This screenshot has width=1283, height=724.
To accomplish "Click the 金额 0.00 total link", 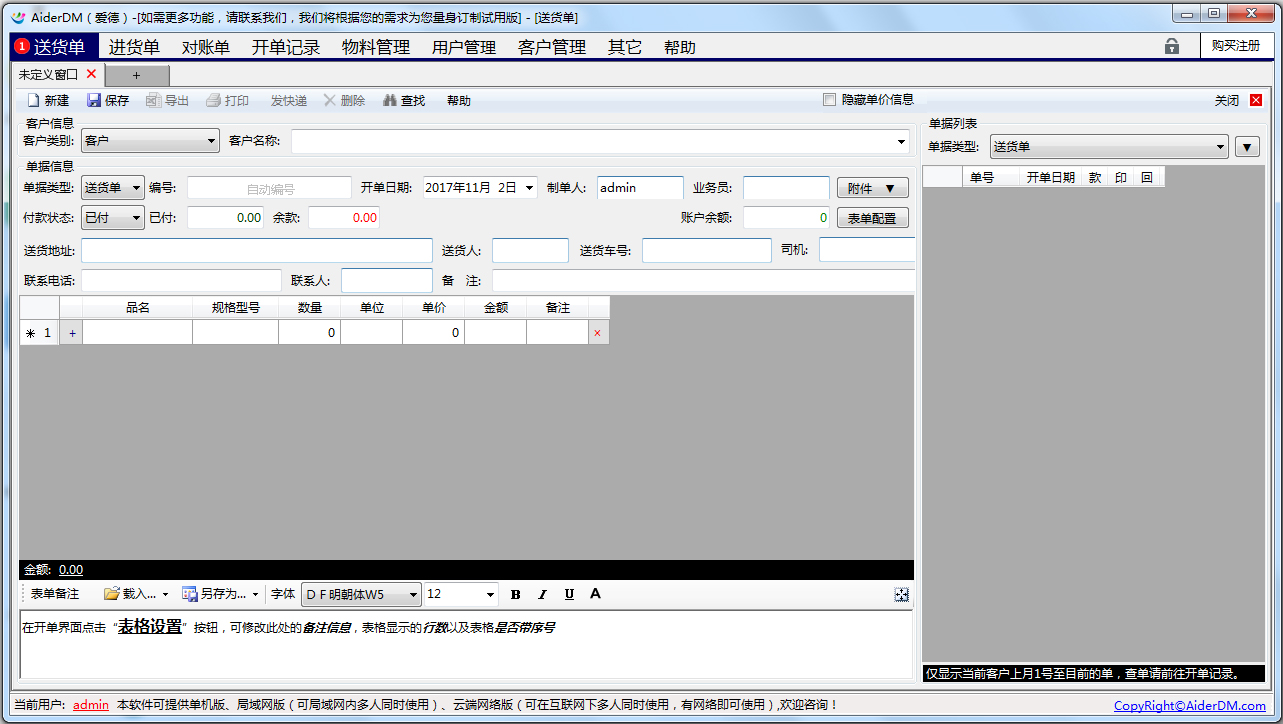I will [71, 570].
